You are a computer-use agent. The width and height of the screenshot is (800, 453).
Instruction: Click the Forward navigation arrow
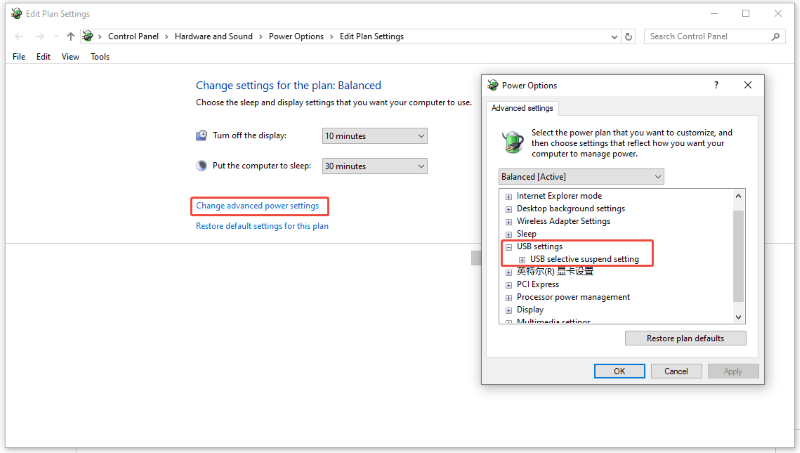pyautogui.click(x=39, y=36)
